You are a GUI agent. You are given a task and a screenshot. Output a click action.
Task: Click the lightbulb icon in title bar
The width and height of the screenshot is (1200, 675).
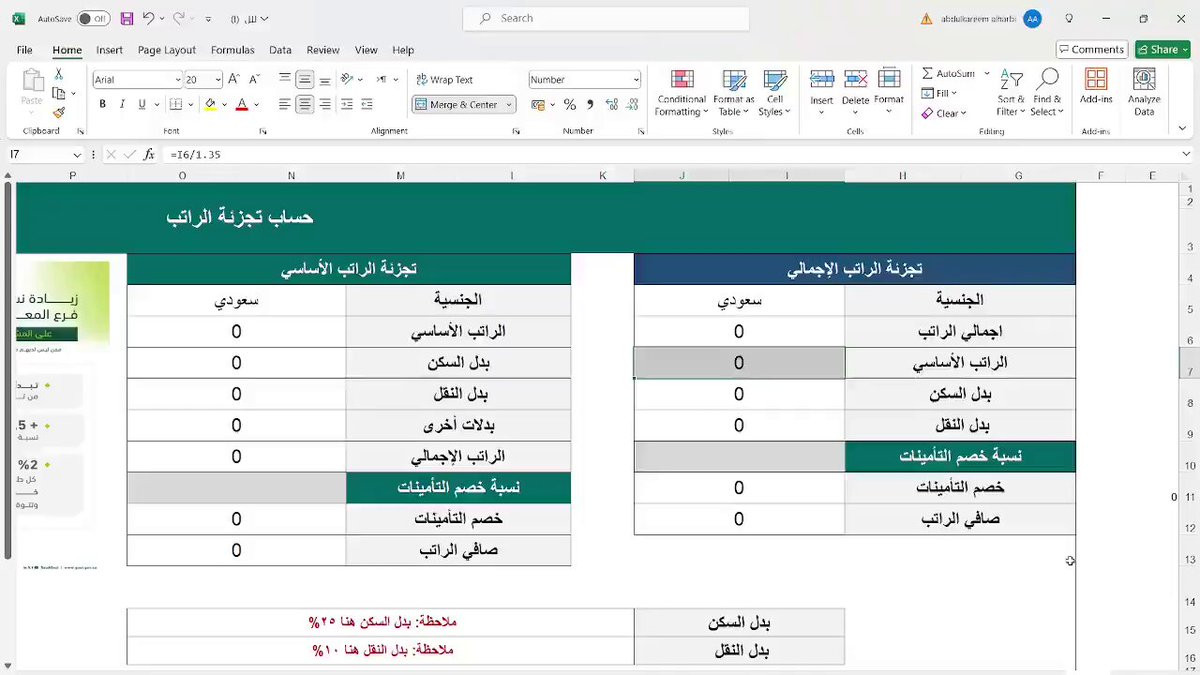click(1069, 19)
